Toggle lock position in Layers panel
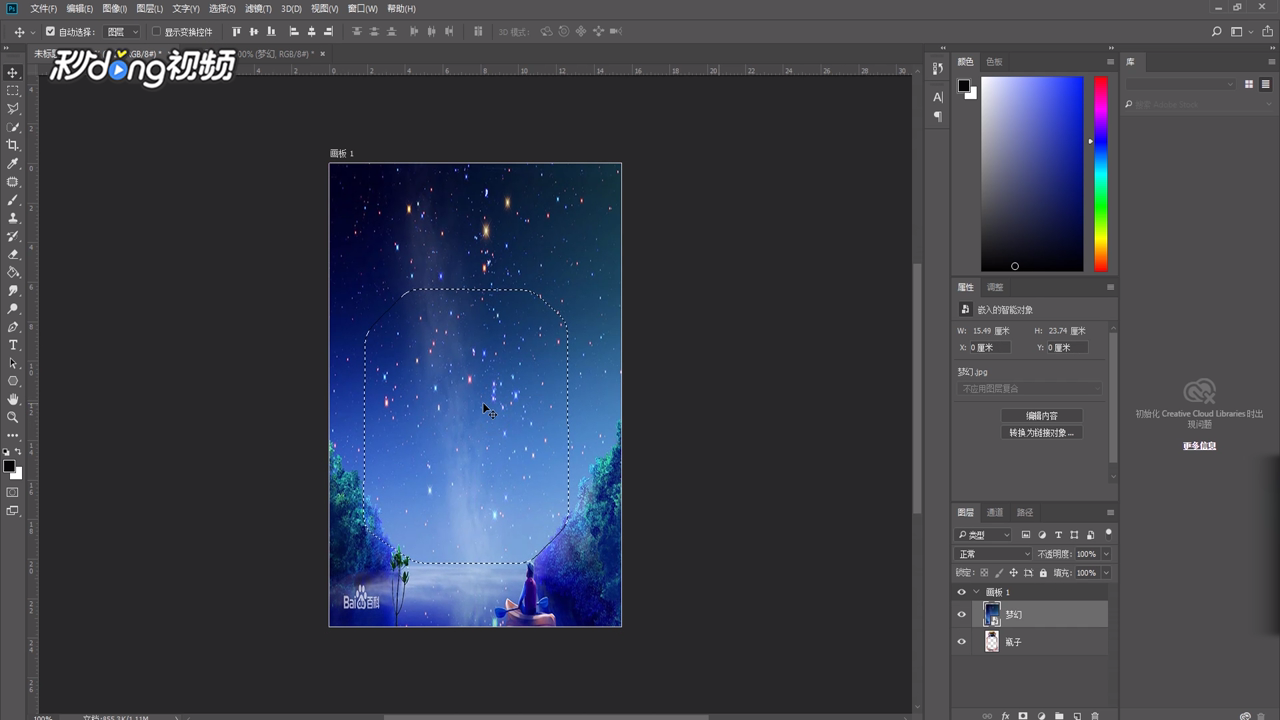 click(x=1013, y=573)
